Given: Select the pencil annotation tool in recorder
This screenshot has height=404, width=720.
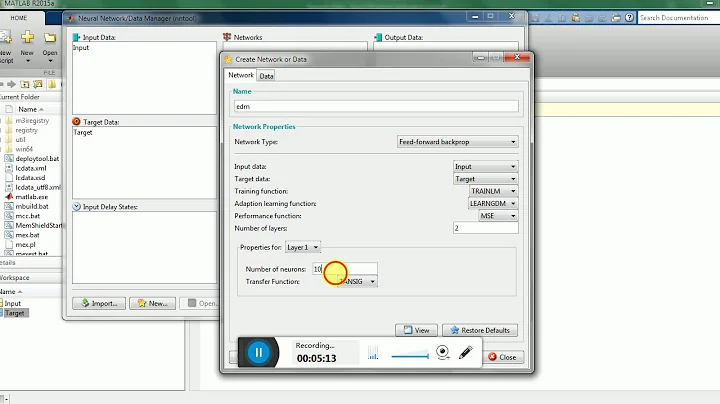Looking at the screenshot, I should [466, 352].
